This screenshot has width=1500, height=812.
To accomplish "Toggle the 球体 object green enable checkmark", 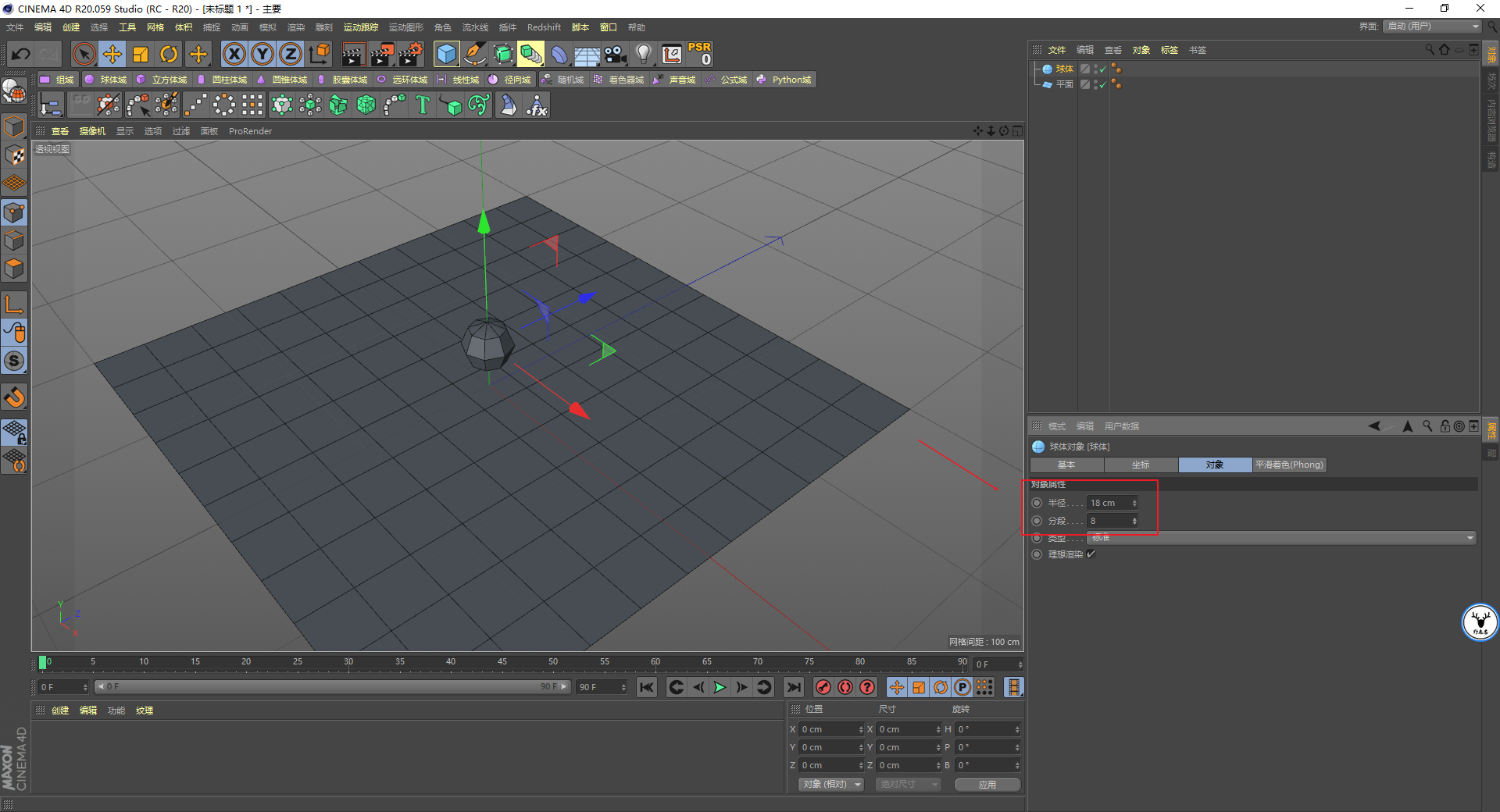I will (x=1102, y=69).
